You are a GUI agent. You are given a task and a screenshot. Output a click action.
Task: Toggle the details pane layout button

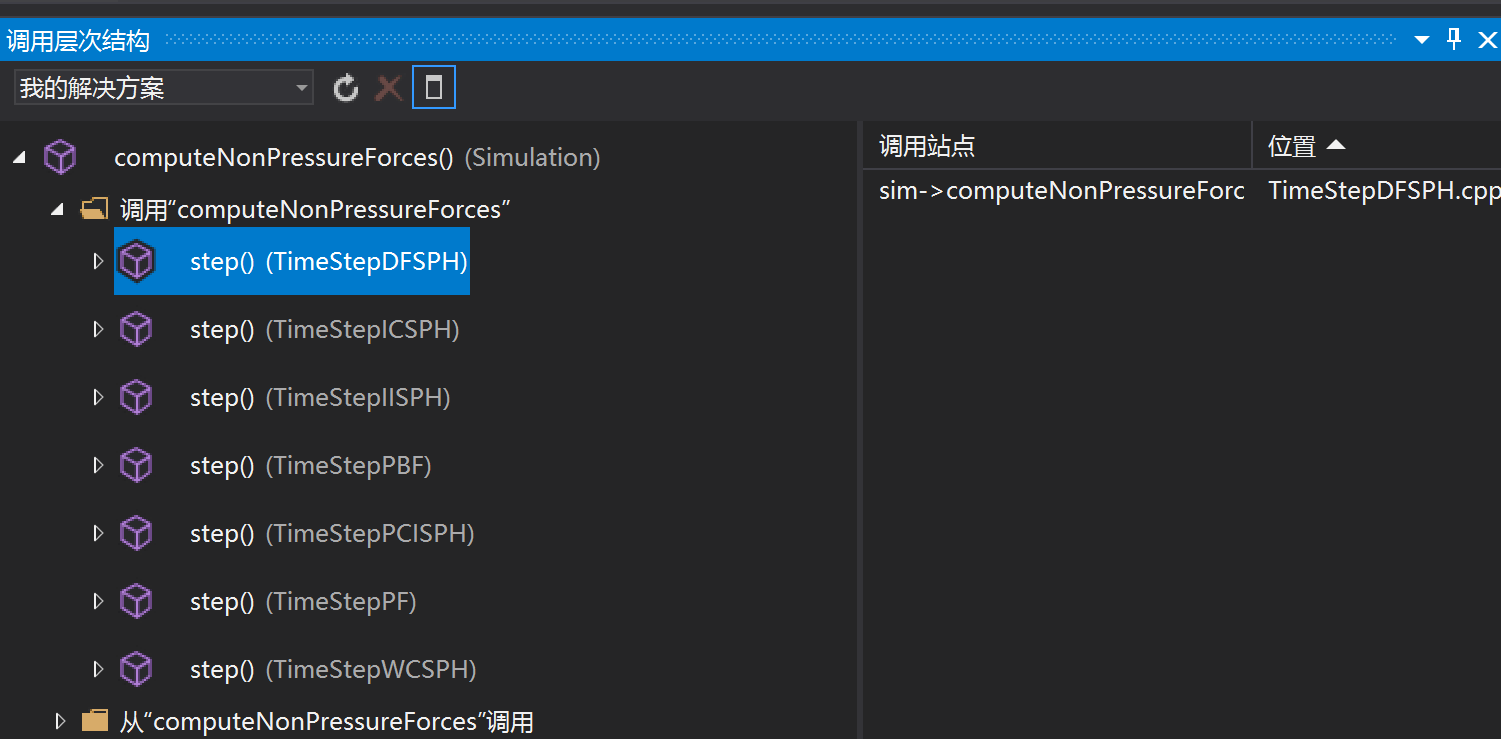click(434, 88)
